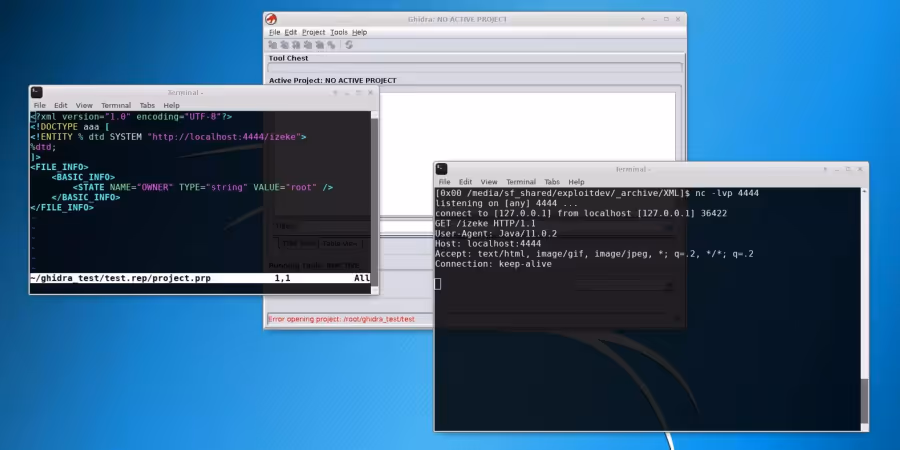Click vim status line showing project.prp path
This screenshot has height=450, width=900.
pyautogui.click(x=200, y=278)
